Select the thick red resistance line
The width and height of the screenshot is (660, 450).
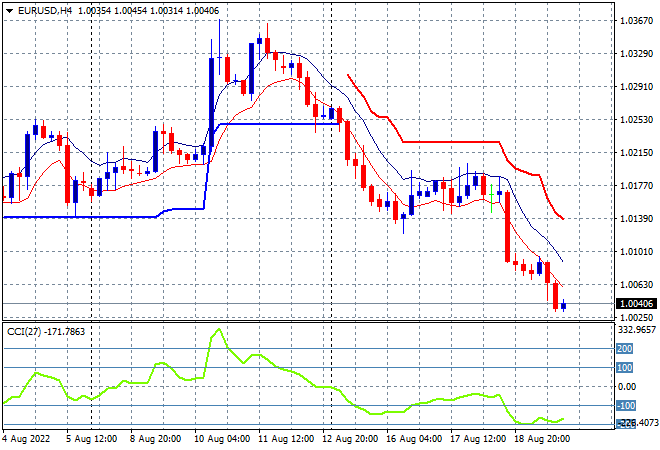tap(450, 142)
